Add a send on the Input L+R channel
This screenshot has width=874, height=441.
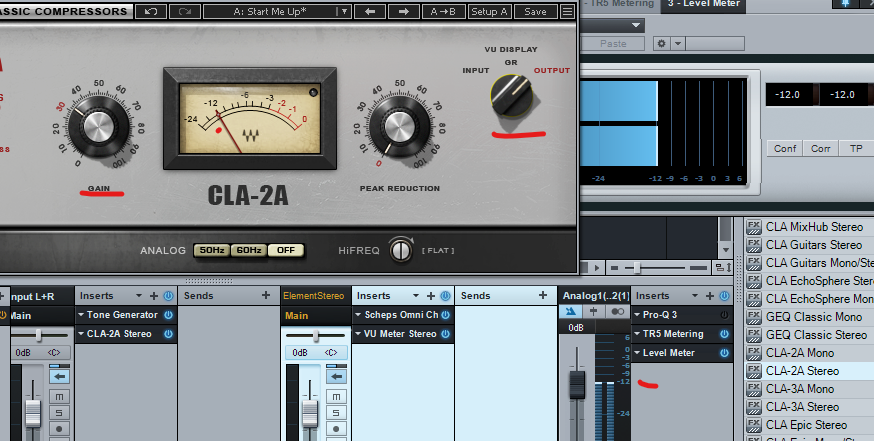tap(265, 296)
